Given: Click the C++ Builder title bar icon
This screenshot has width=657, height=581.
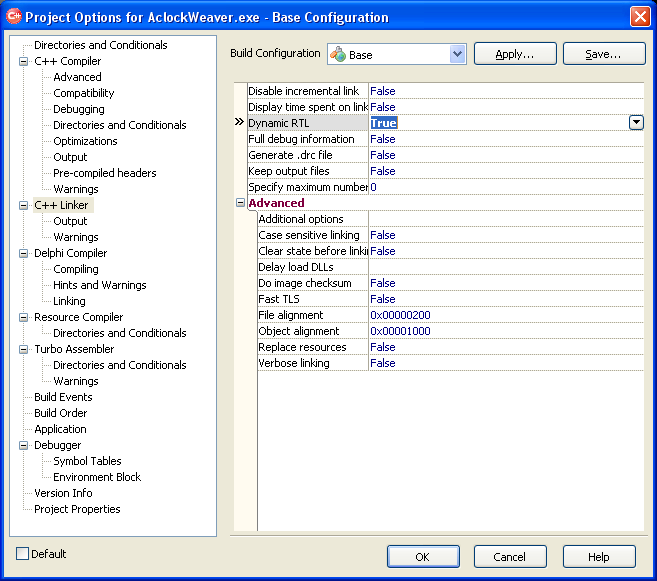Looking at the screenshot, I should tap(13, 16).
